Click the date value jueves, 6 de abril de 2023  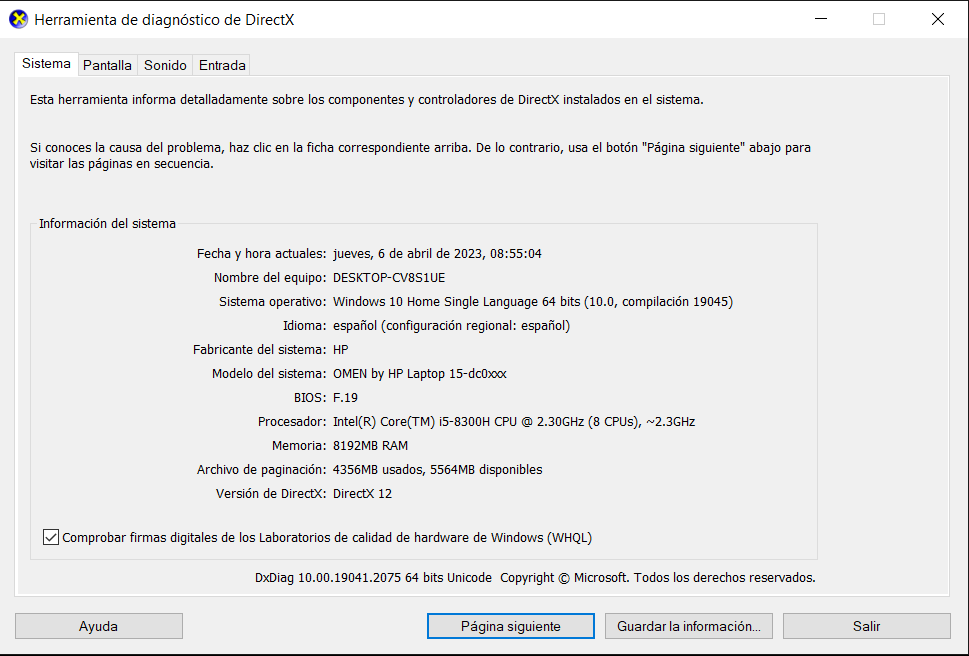tap(437, 254)
